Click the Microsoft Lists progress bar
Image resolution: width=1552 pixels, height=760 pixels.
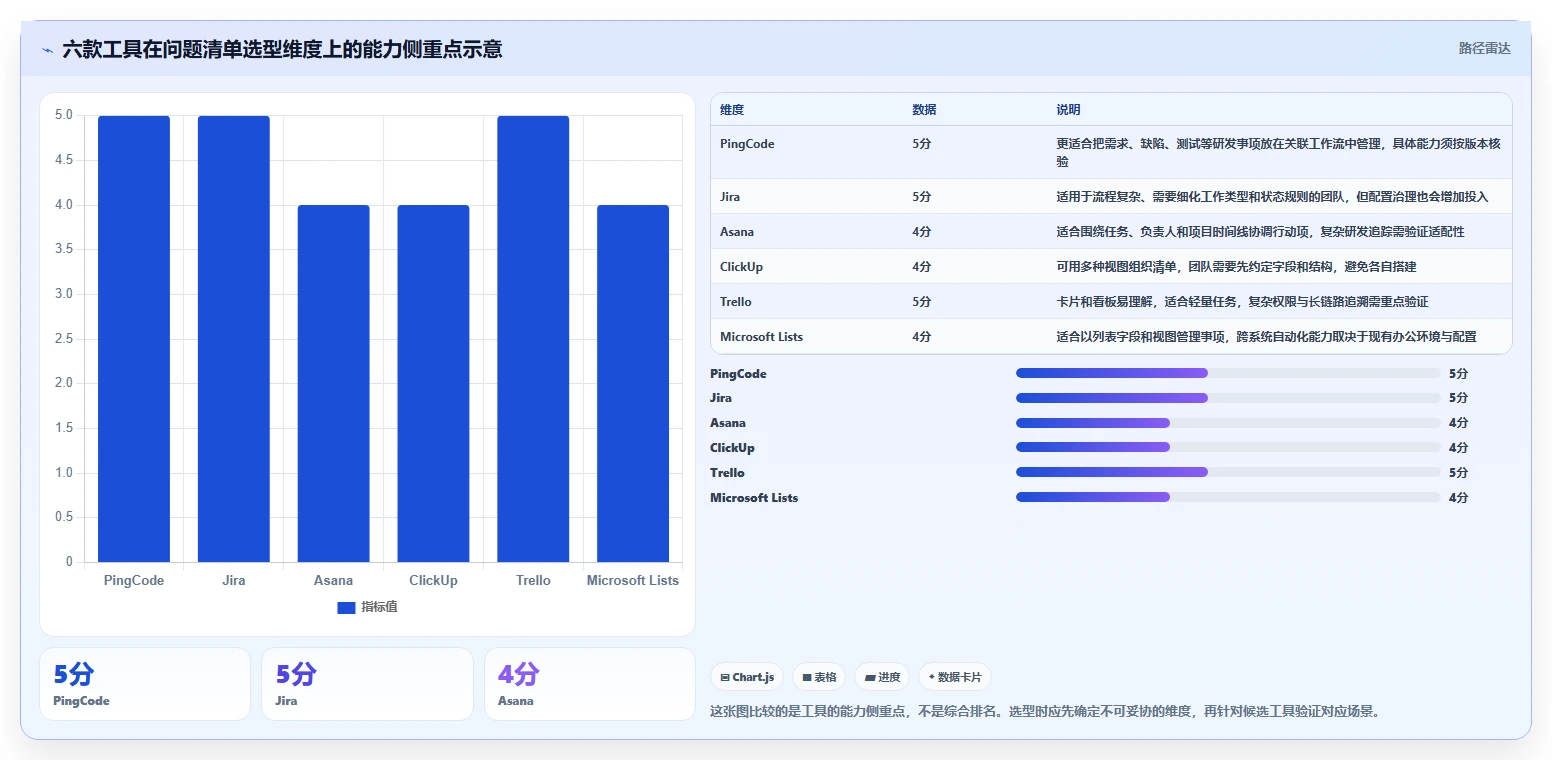pyautogui.click(x=1228, y=497)
